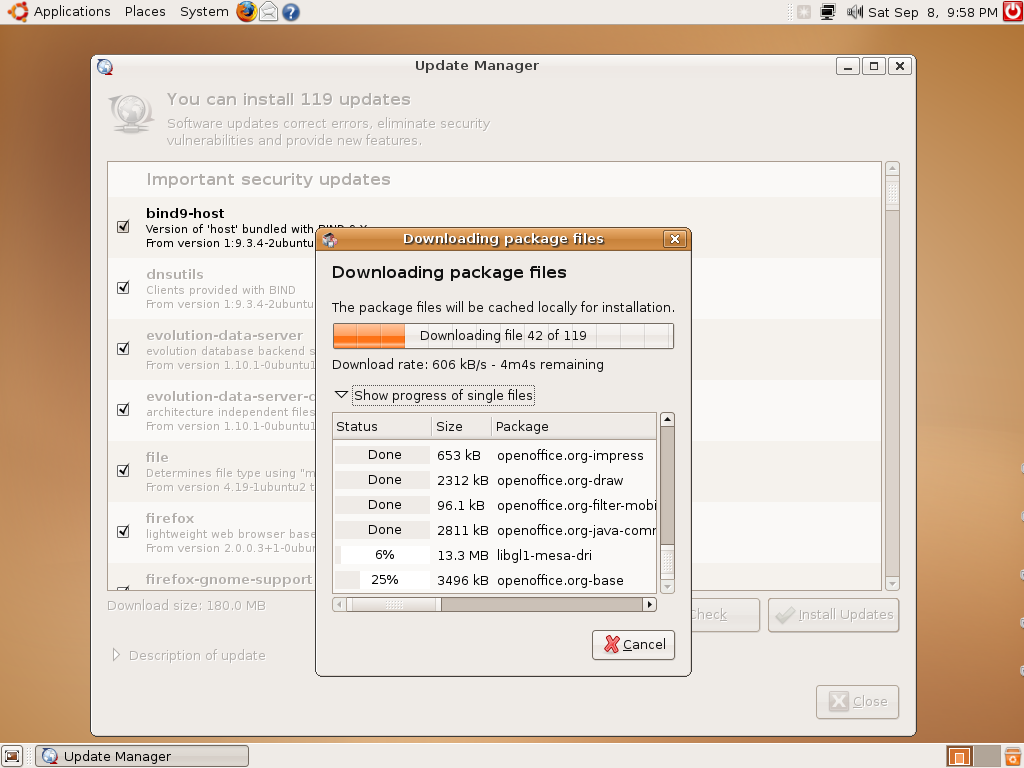The width and height of the screenshot is (1024, 768).
Task: Open the Places menu
Action: (x=145, y=12)
